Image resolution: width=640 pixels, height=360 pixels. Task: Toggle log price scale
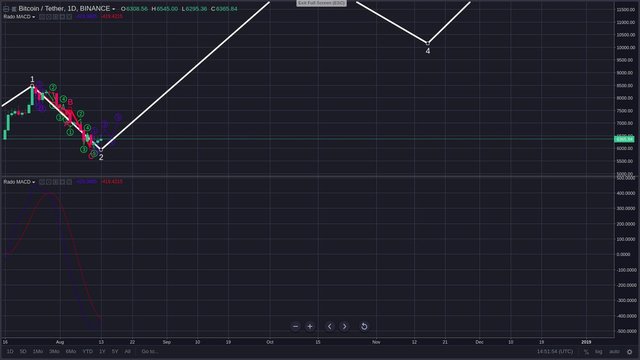point(598,351)
